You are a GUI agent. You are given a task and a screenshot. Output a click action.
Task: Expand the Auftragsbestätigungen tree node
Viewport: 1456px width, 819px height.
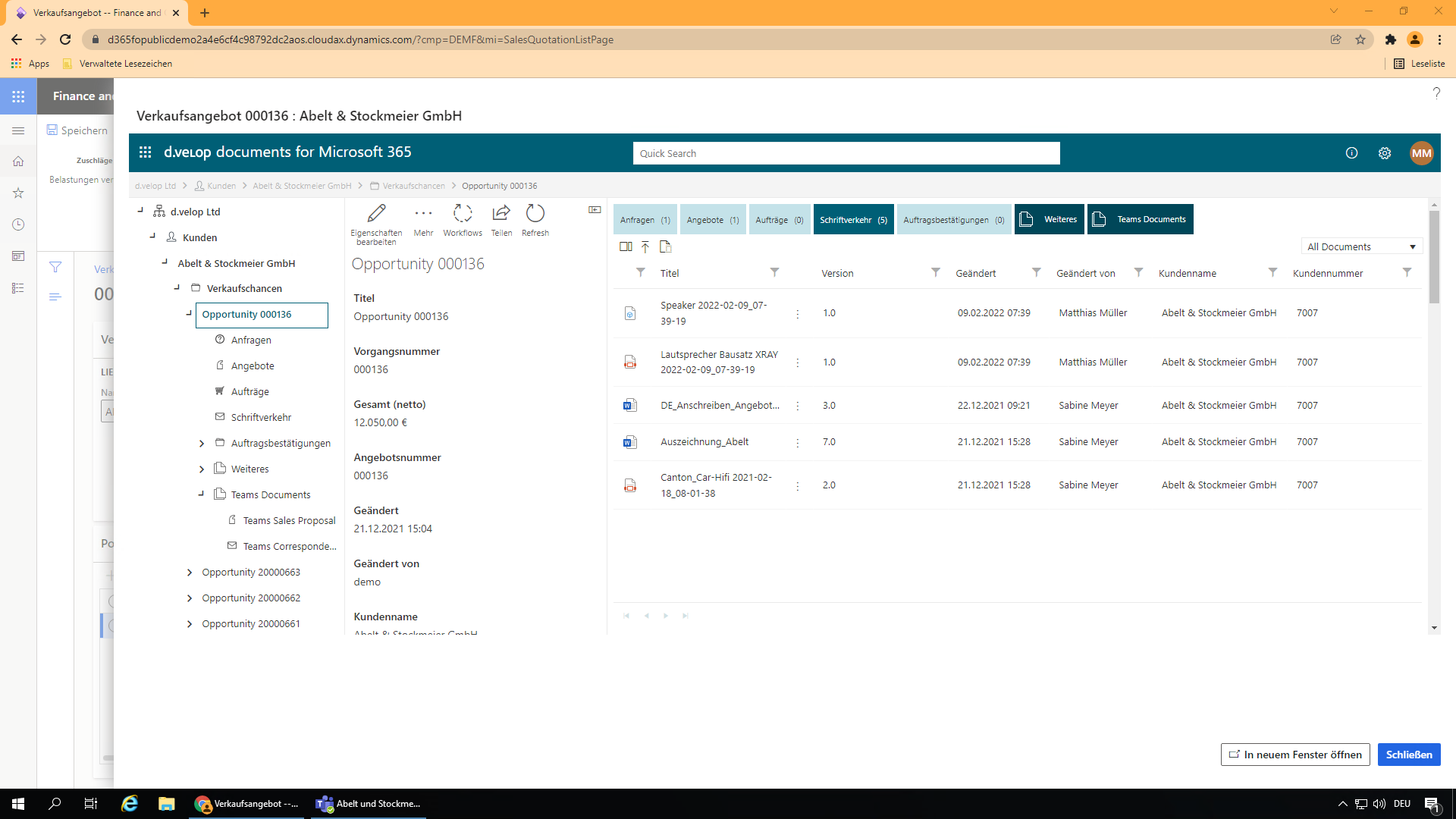(202, 444)
